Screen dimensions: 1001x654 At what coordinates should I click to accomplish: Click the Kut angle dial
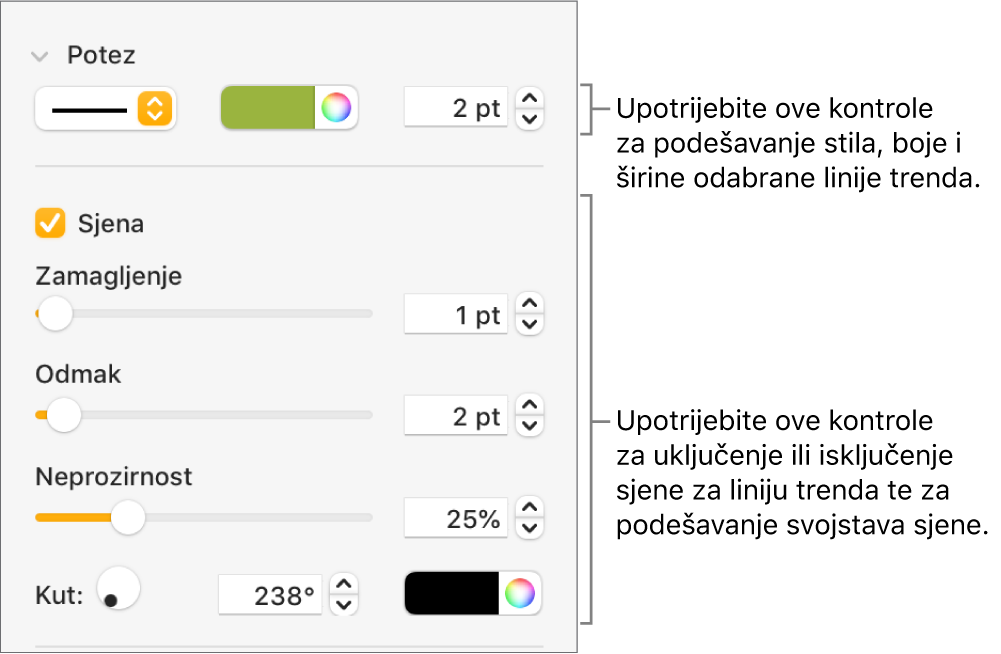119,589
